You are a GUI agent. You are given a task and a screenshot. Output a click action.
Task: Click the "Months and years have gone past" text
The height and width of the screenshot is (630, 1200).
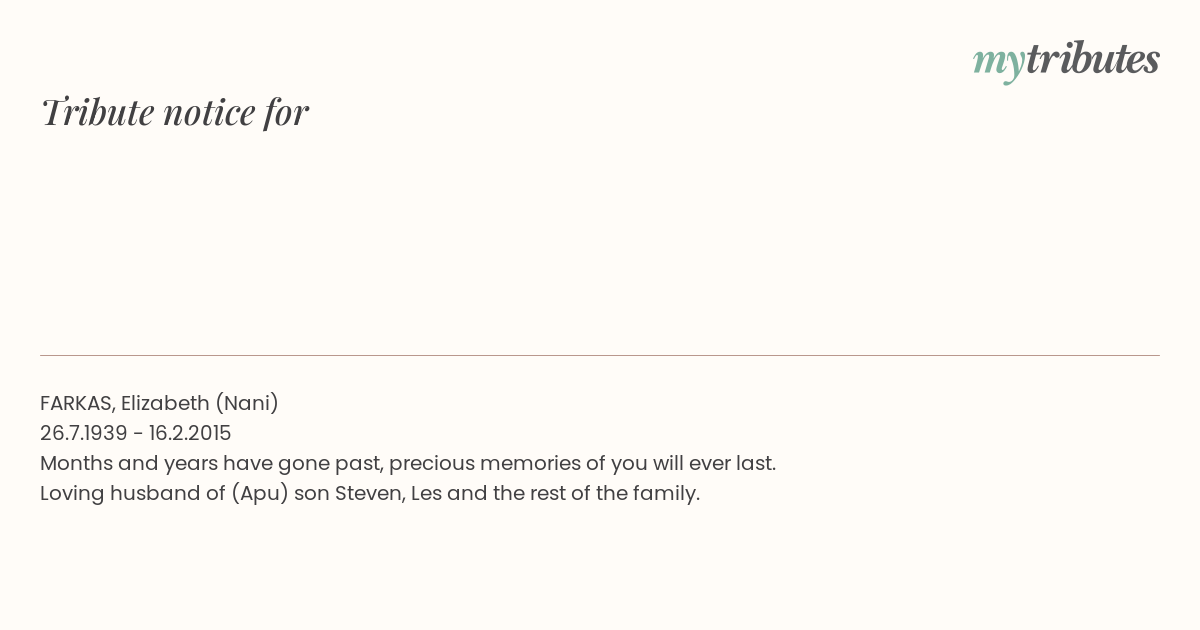211,463
